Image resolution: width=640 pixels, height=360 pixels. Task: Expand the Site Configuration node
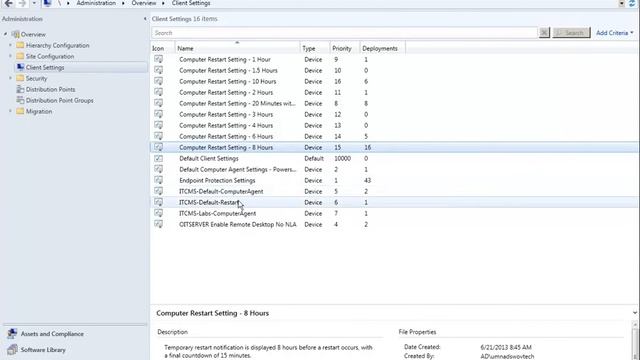11,56
